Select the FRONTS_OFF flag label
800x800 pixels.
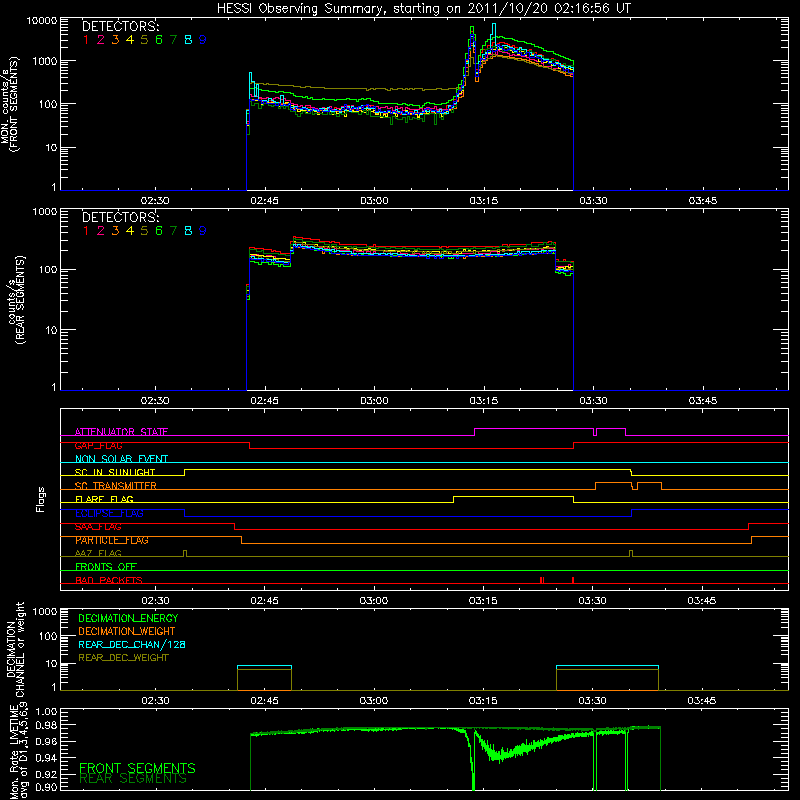[106, 566]
